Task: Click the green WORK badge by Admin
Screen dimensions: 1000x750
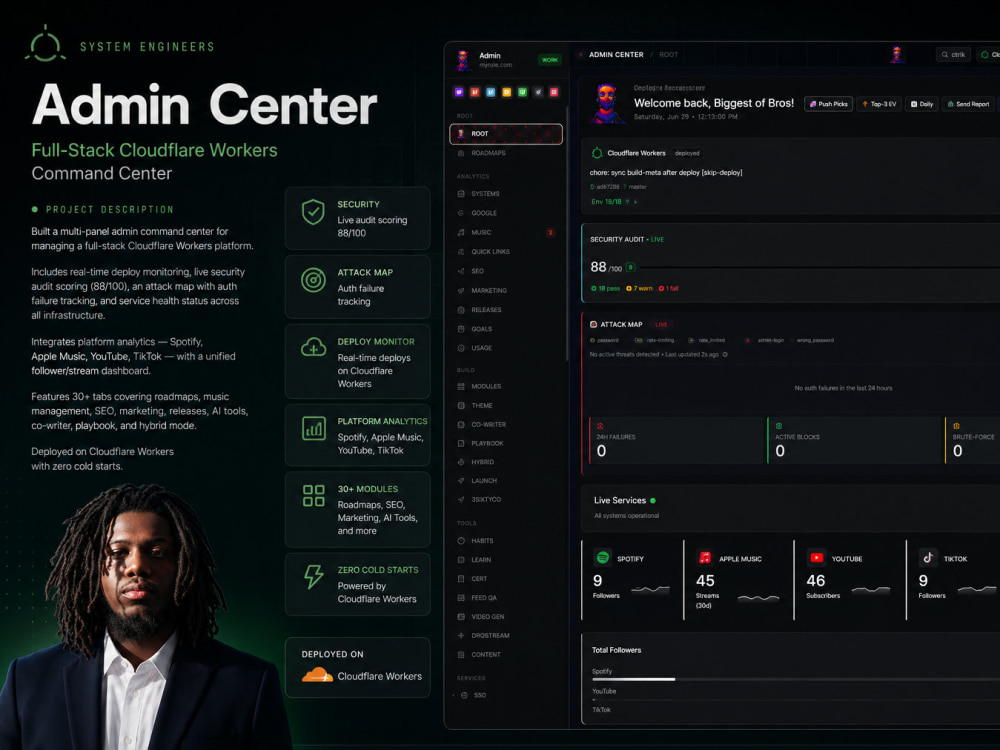Action: (x=550, y=60)
